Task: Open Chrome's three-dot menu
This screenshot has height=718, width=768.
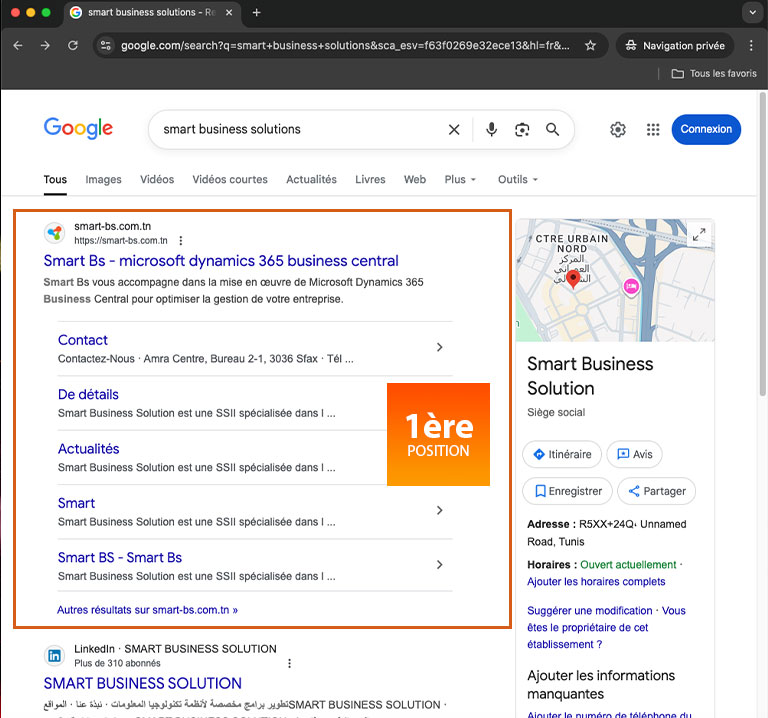Action: tap(752, 46)
